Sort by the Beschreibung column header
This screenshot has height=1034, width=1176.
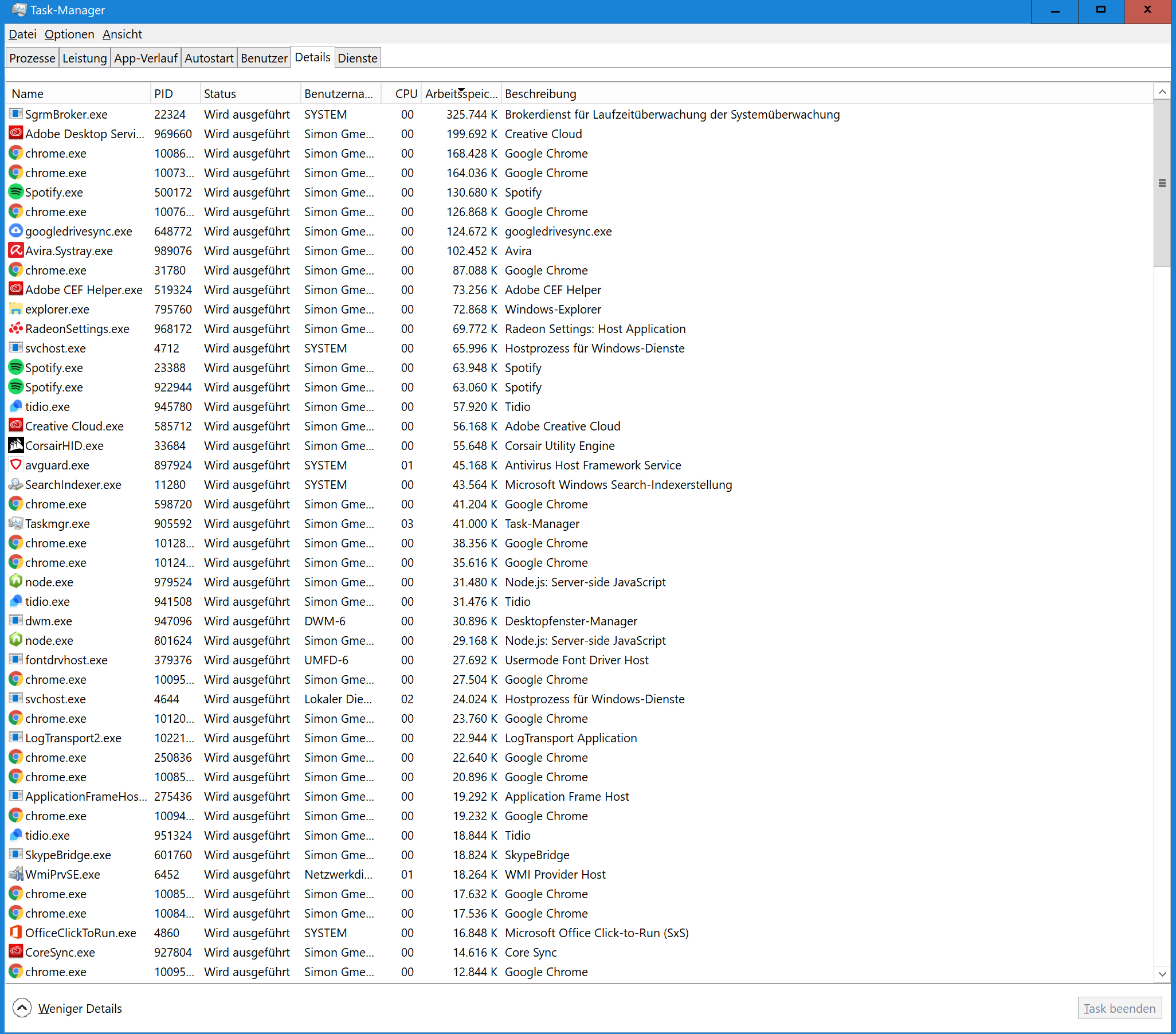[x=827, y=93]
